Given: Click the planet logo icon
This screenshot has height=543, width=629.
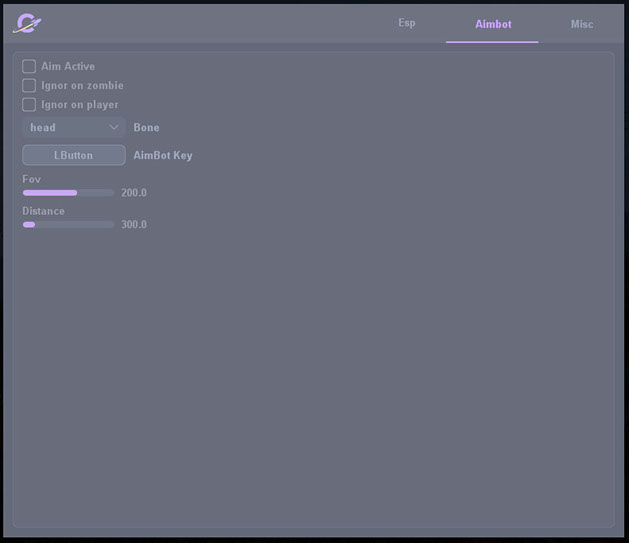Looking at the screenshot, I should [27, 23].
